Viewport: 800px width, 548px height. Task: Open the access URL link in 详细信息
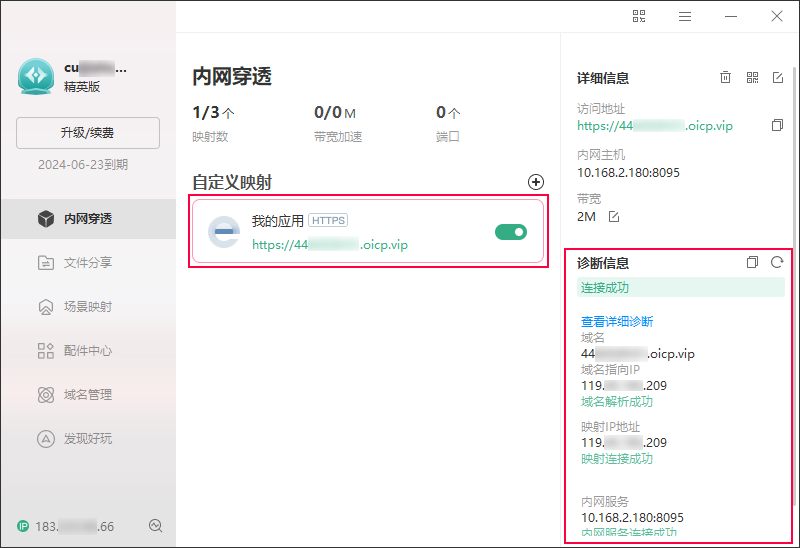[655, 126]
